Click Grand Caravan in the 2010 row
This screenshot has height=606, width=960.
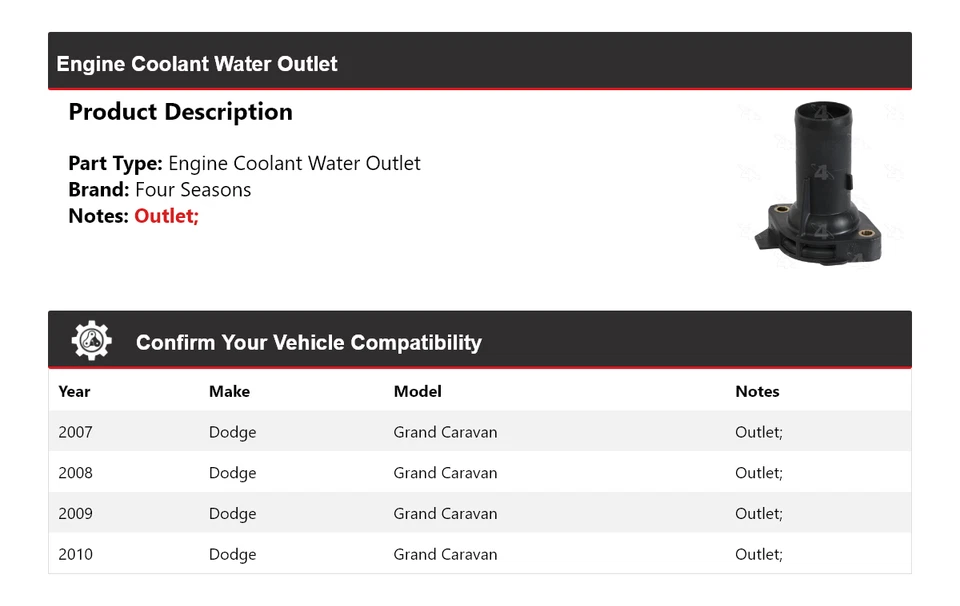click(445, 554)
